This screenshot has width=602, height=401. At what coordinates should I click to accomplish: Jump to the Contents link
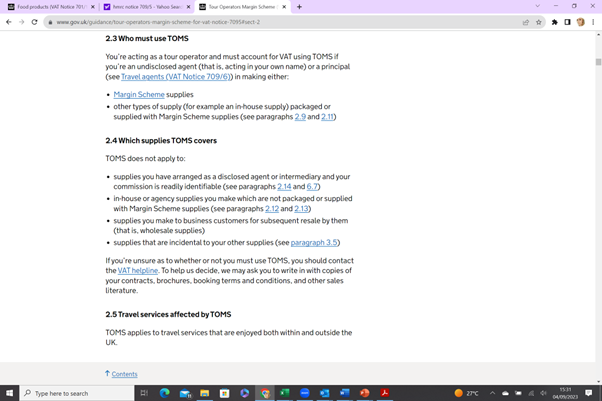[x=124, y=374]
